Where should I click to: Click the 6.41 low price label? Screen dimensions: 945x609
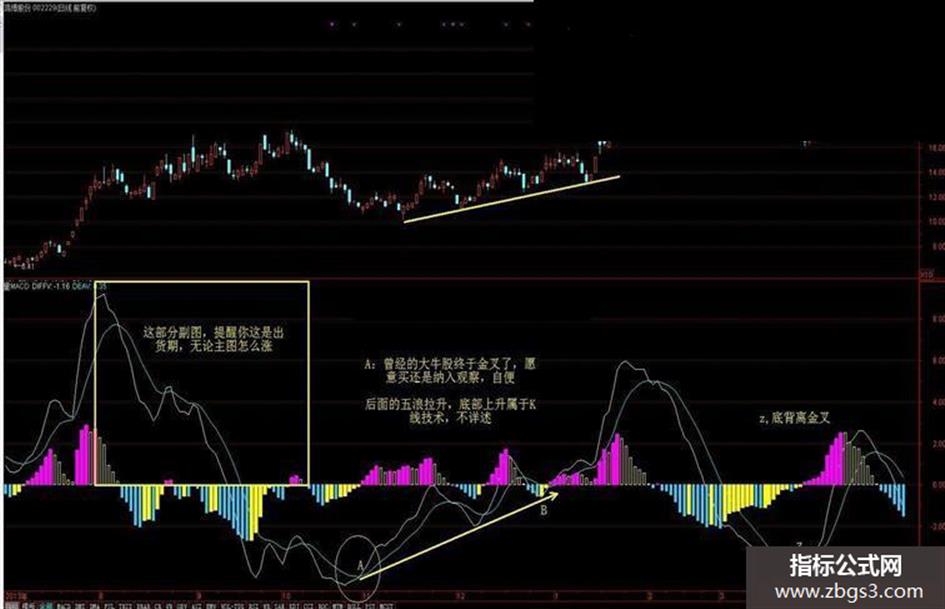tap(27, 265)
